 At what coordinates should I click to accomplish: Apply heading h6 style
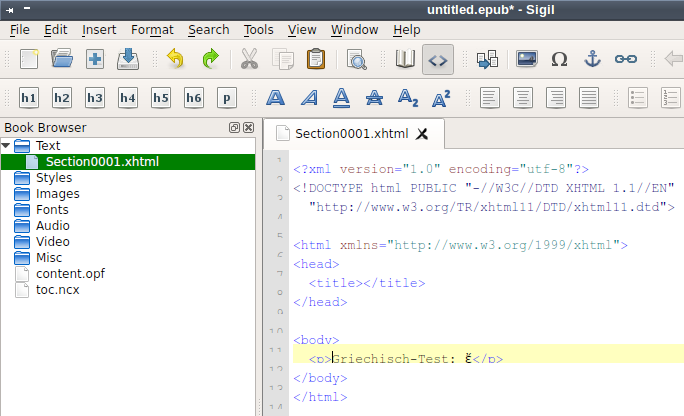tap(194, 98)
